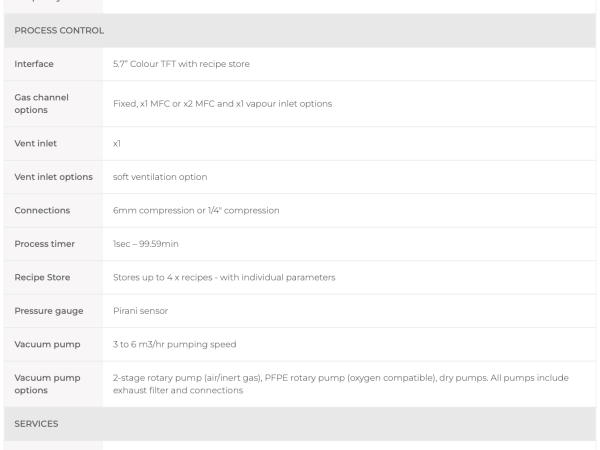
Task: Click the PROCESS CONTROL section header
Action: pos(59,31)
